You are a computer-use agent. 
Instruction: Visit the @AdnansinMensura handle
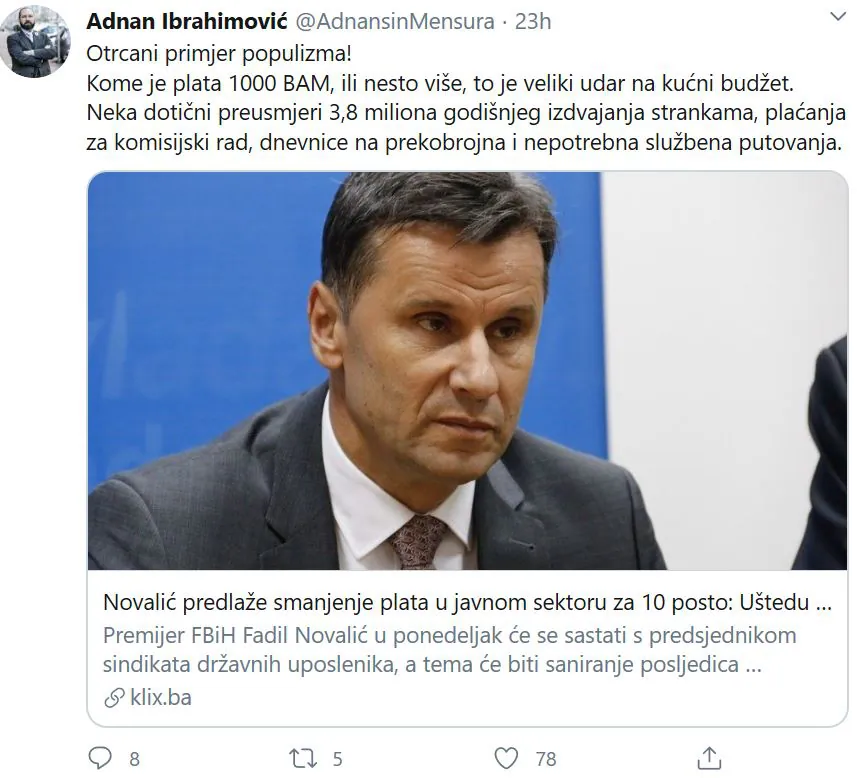pos(395,21)
